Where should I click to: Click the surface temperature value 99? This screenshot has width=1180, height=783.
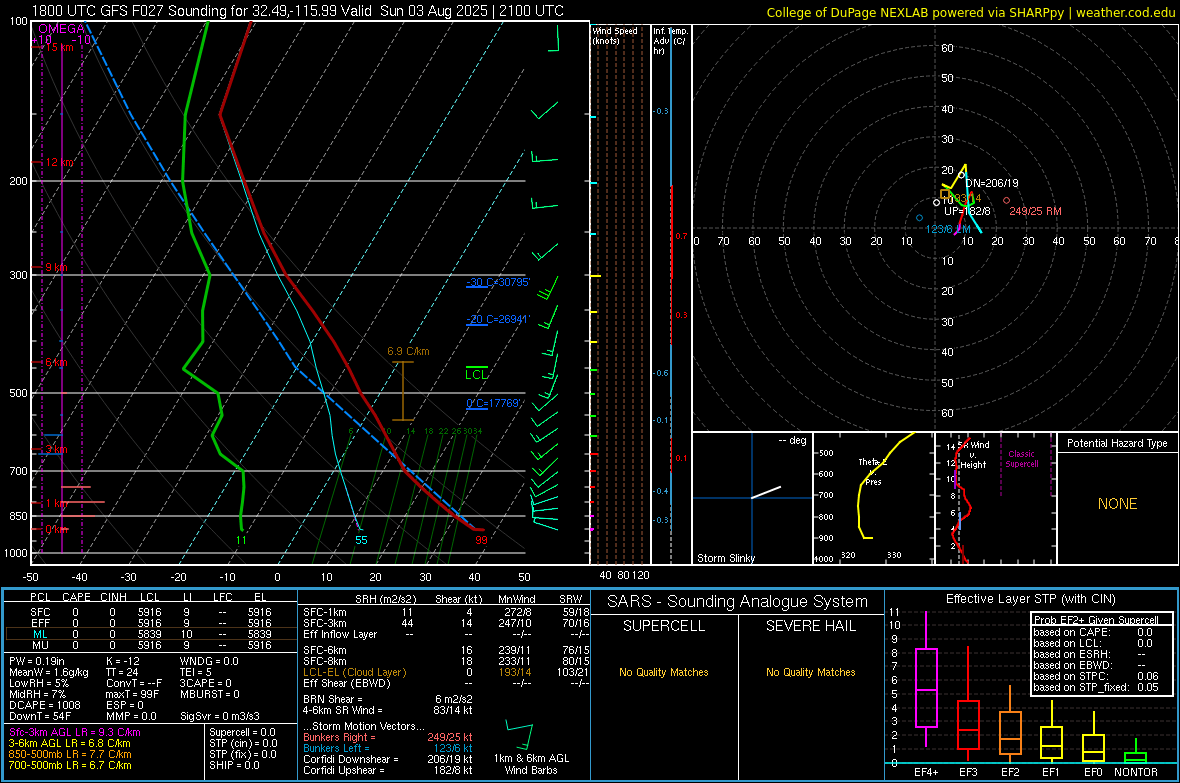pyautogui.click(x=482, y=540)
